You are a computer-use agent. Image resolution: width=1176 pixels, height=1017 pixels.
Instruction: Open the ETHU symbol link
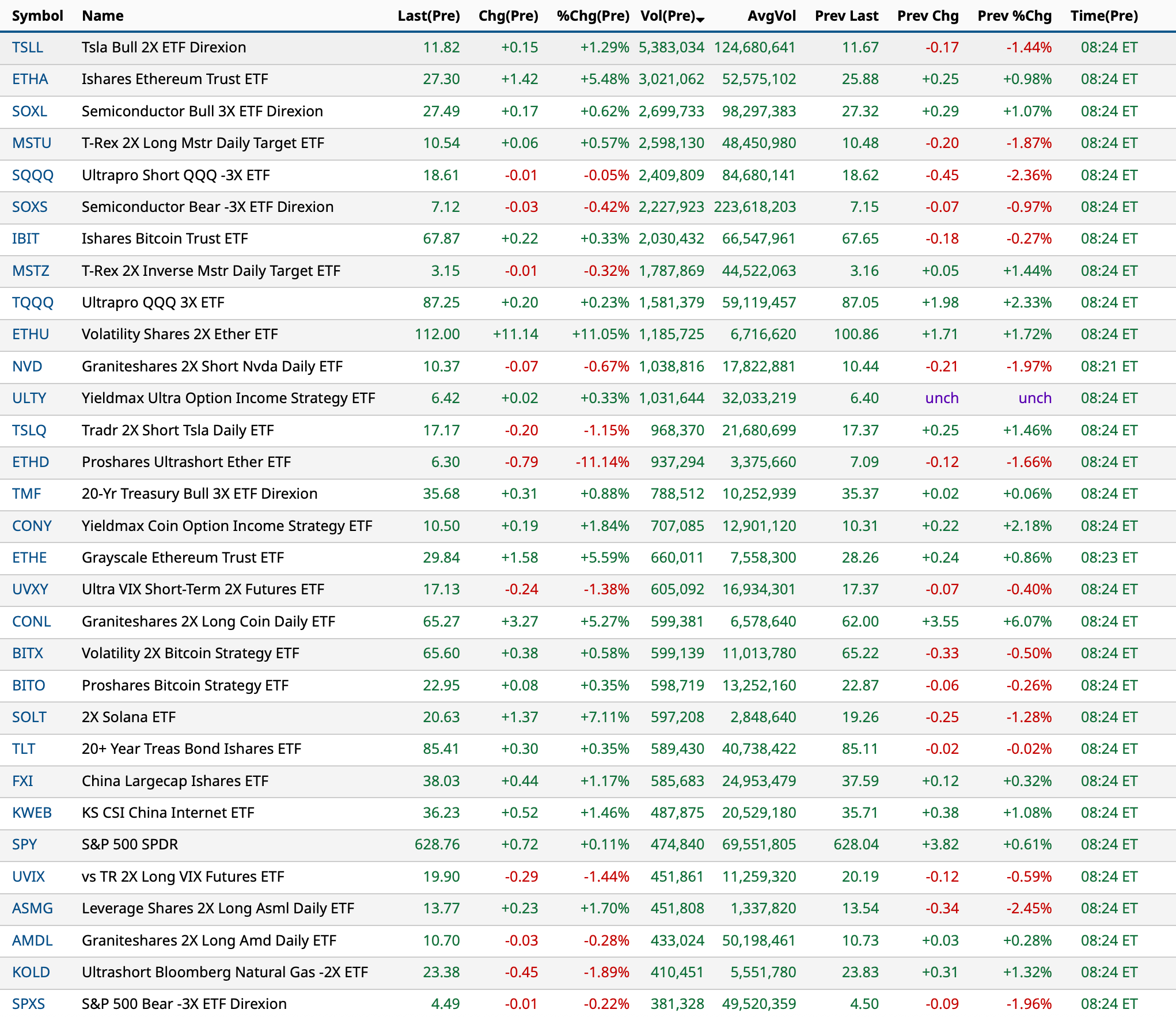[x=31, y=334]
